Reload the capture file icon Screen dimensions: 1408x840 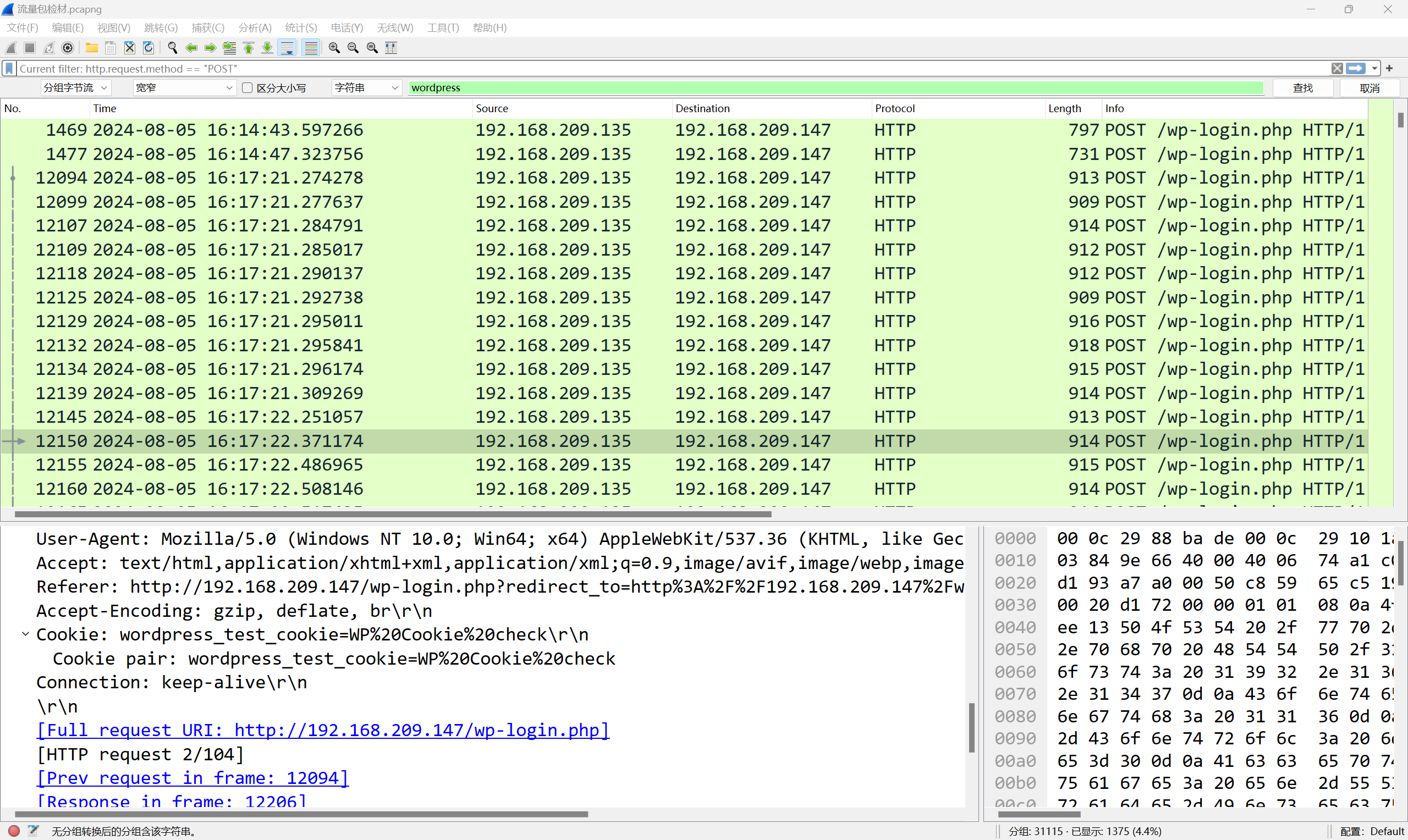coord(149,48)
